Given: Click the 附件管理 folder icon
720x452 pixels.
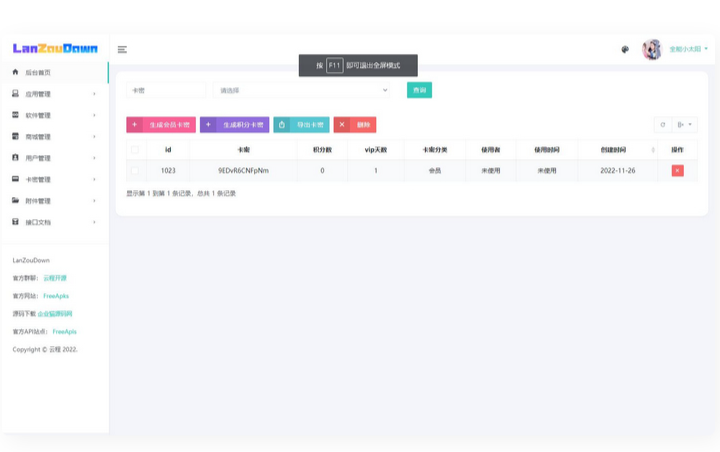Looking at the screenshot, I should (x=15, y=200).
